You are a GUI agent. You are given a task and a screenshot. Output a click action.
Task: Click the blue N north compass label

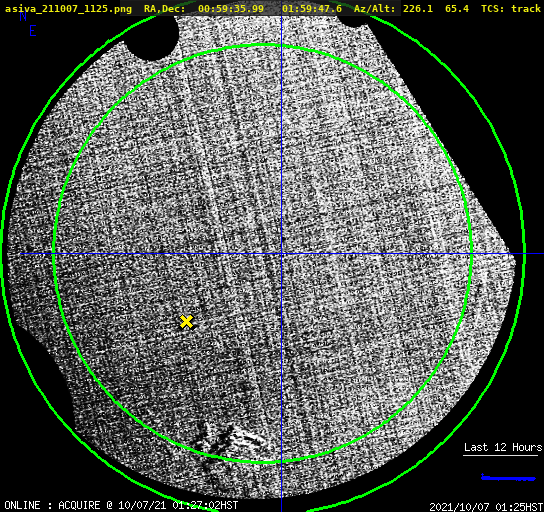[23, 16]
